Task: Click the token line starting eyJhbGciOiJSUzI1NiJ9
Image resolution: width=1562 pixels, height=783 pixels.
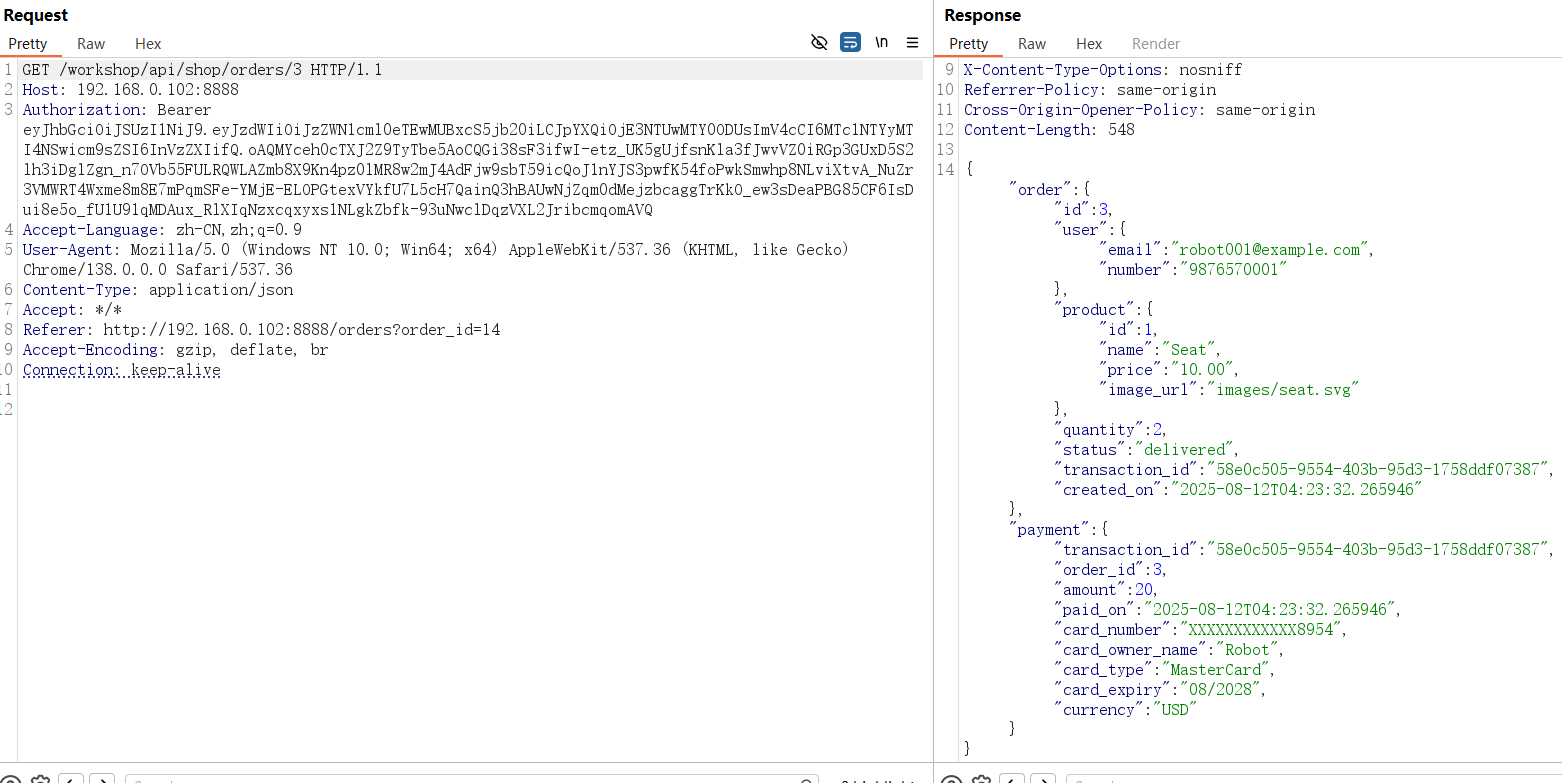Action: tap(467, 130)
